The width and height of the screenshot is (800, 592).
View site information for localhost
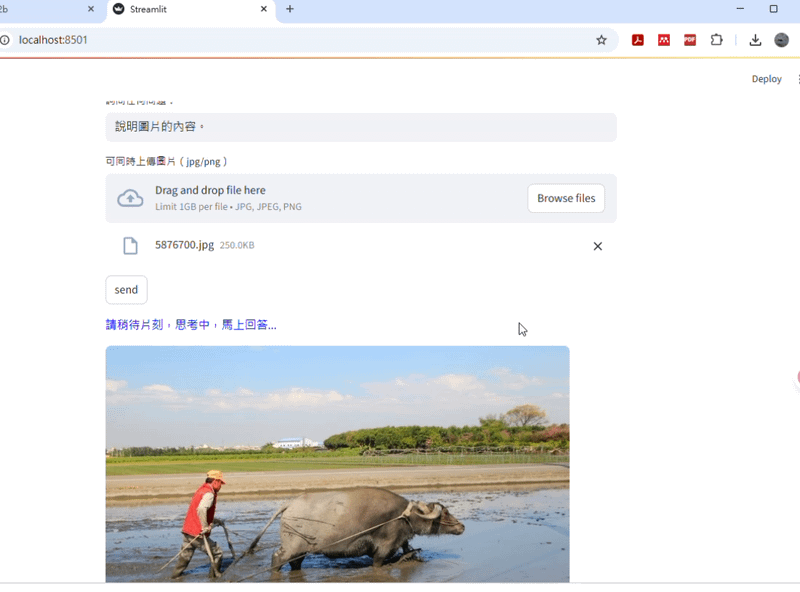click(x=5, y=40)
